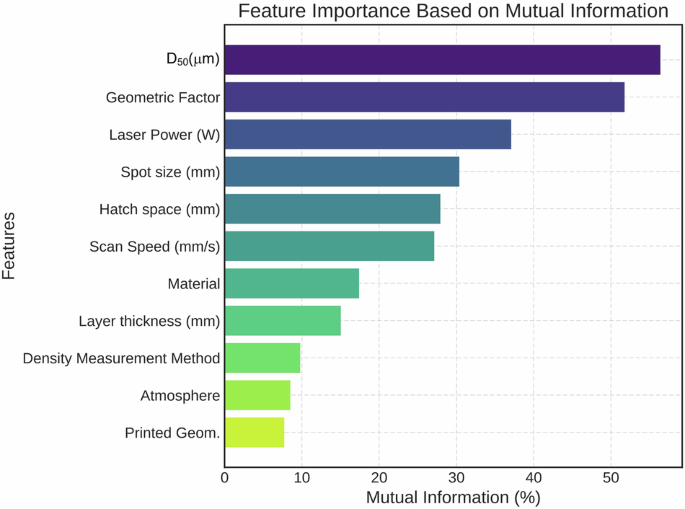Click the Density Measurement Method label
Screen dimensions: 685x509
coord(121,358)
